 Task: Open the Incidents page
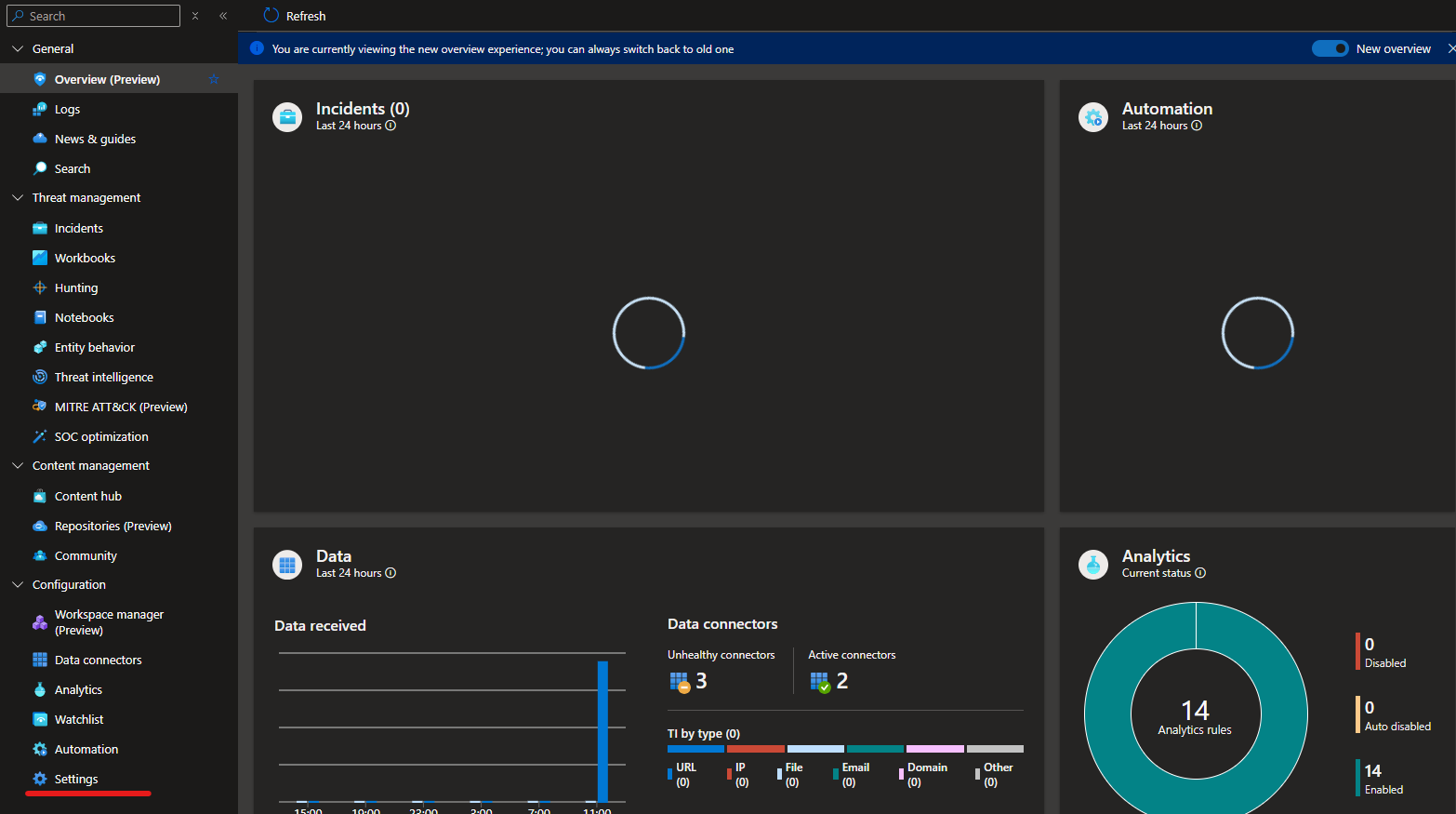click(x=78, y=228)
